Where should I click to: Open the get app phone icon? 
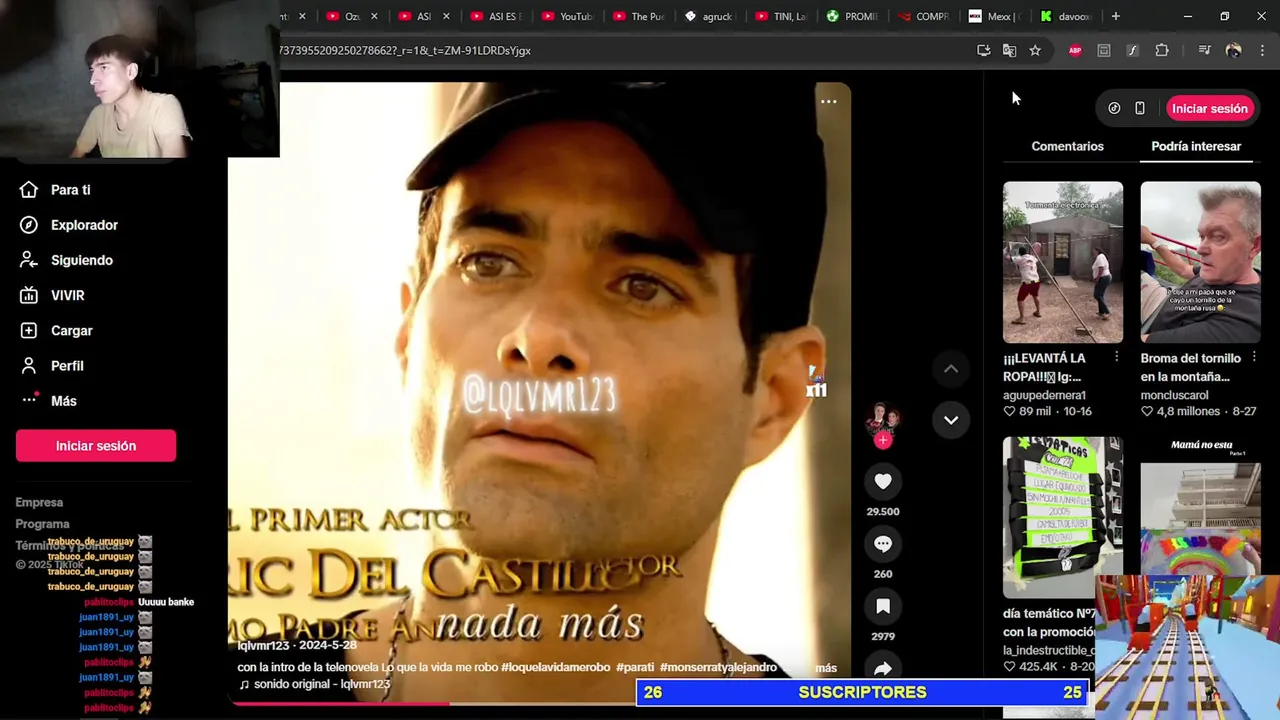click(x=1140, y=108)
